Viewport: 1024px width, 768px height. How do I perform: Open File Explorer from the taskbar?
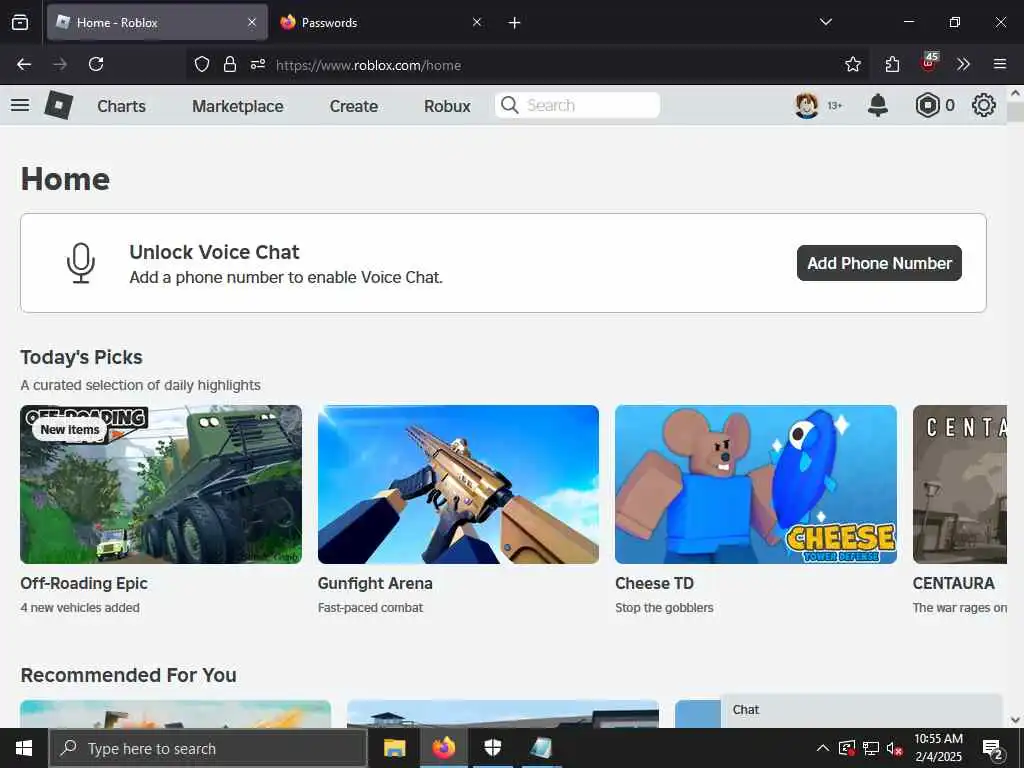(x=394, y=748)
